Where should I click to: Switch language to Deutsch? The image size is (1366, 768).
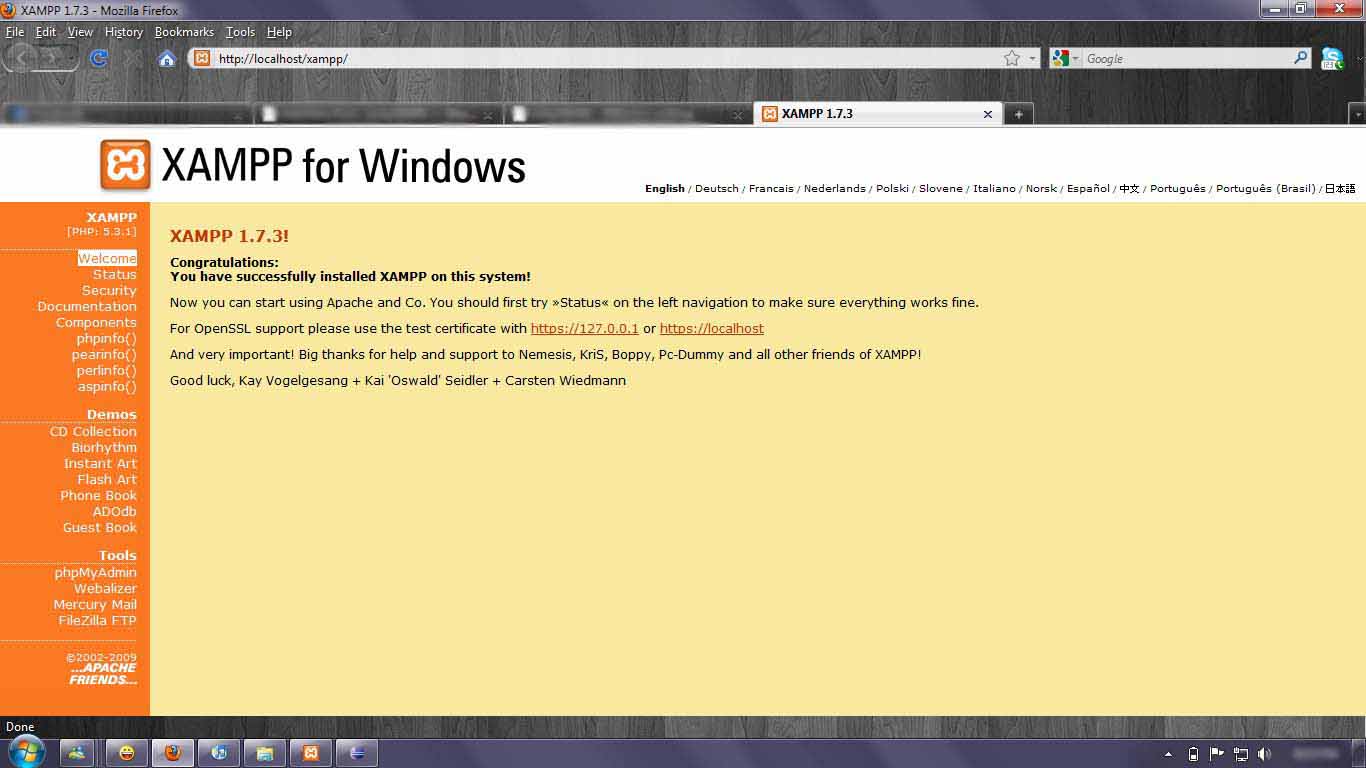coord(717,188)
